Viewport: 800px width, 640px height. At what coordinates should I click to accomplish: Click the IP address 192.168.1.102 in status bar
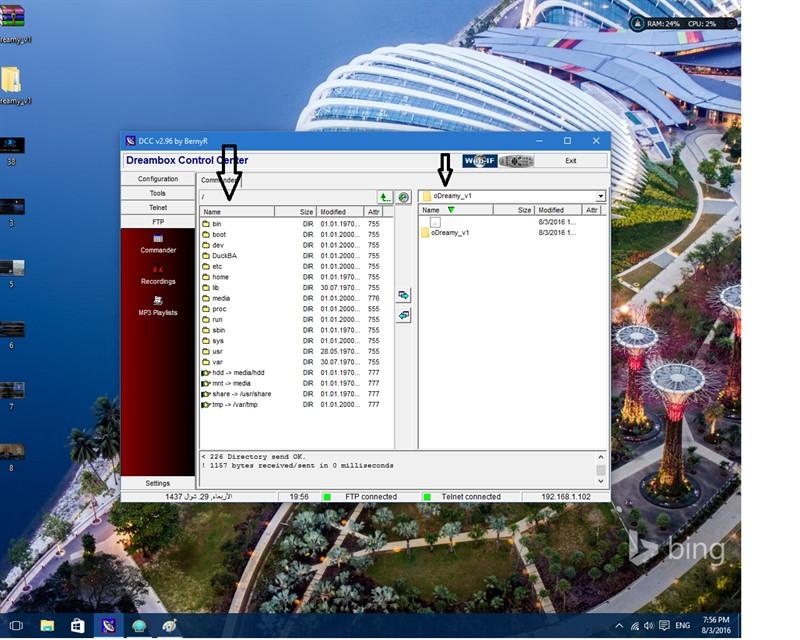(565, 497)
